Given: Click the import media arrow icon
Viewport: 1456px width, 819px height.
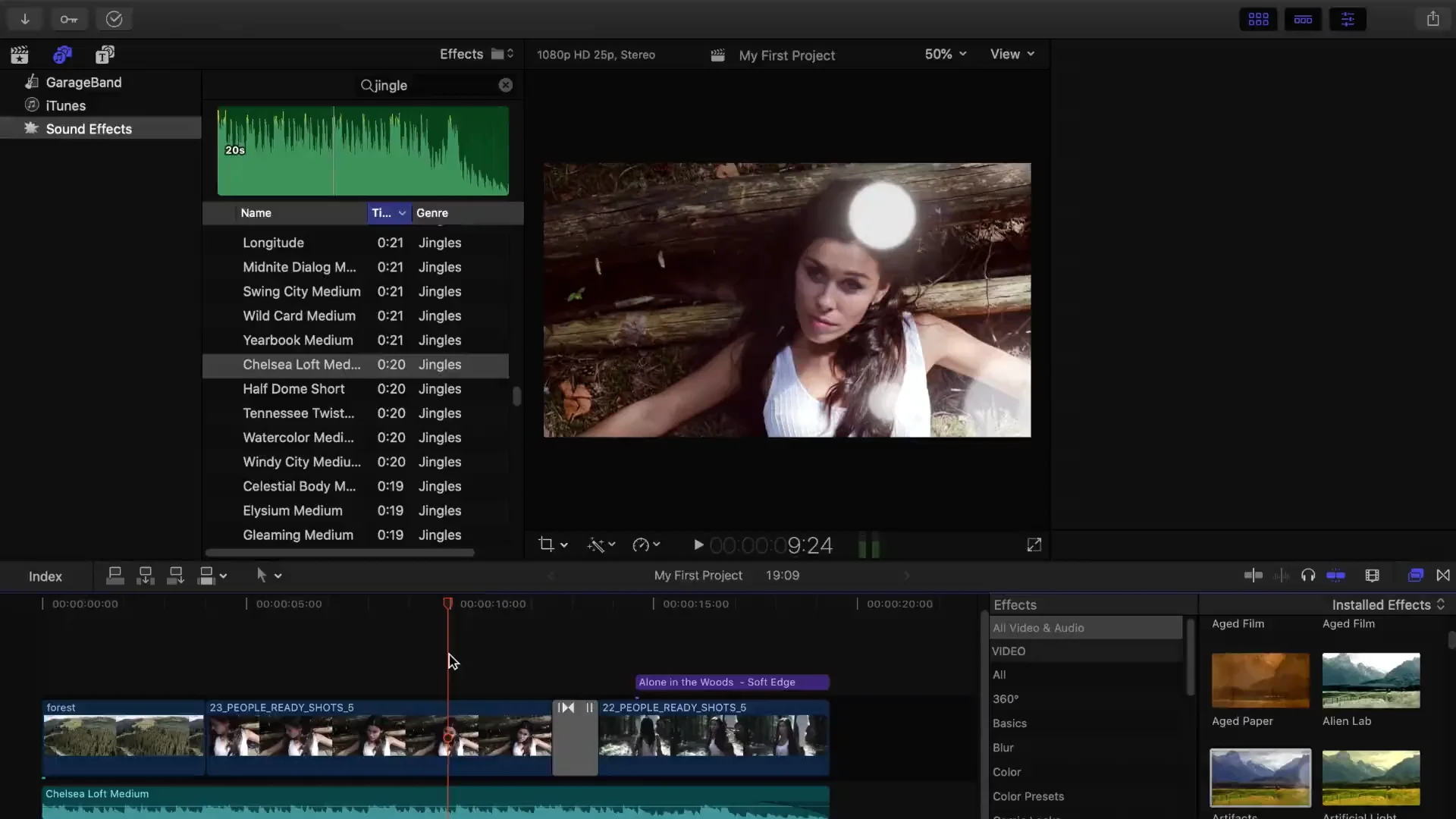Looking at the screenshot, I should pyautogui.click(x=25, y=19).
